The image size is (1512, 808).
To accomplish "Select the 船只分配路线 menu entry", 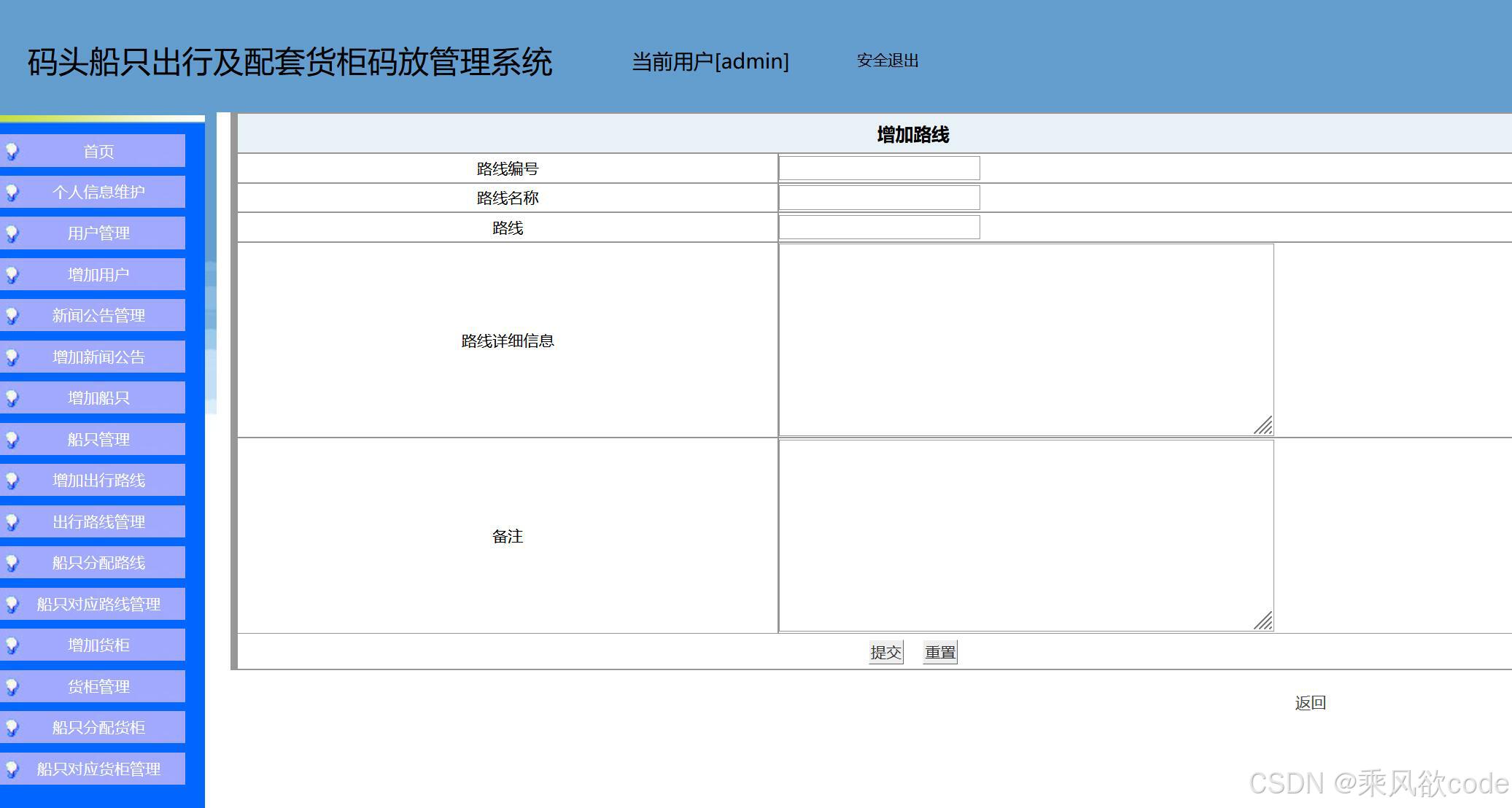I will [98, 562].
